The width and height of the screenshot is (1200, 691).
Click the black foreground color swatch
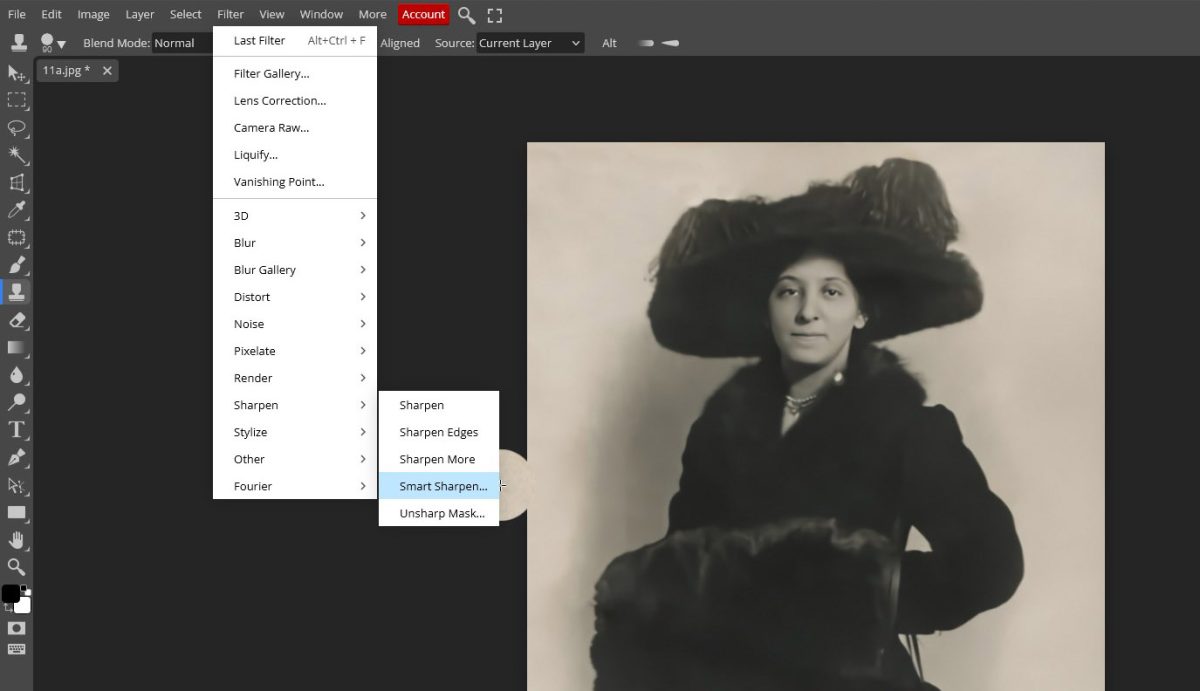pyautogui.click(x=10, y=594)
